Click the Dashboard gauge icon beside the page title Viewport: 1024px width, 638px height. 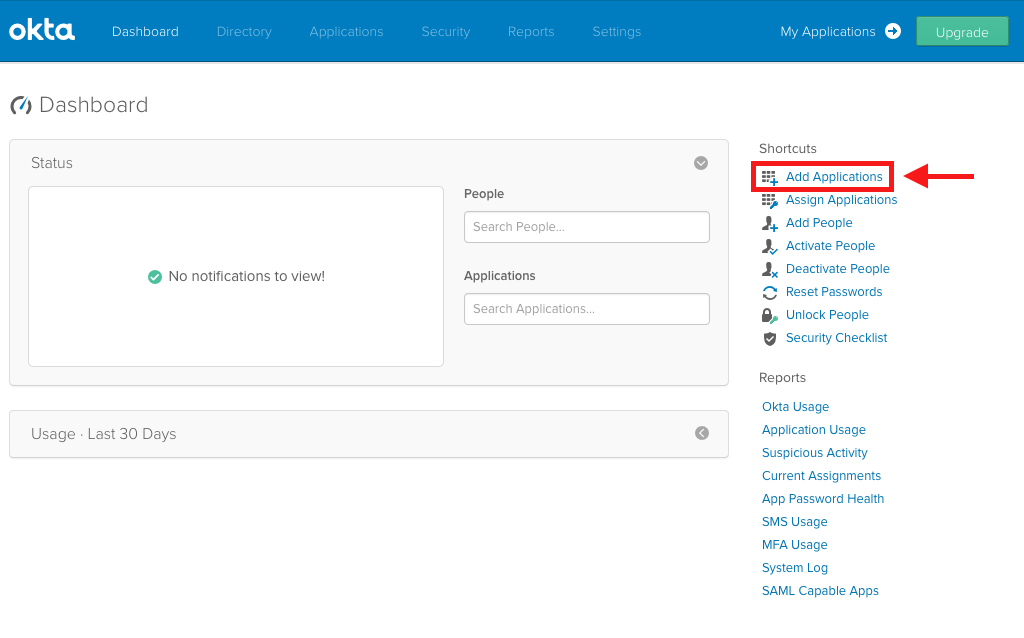(x=21, y=105)
